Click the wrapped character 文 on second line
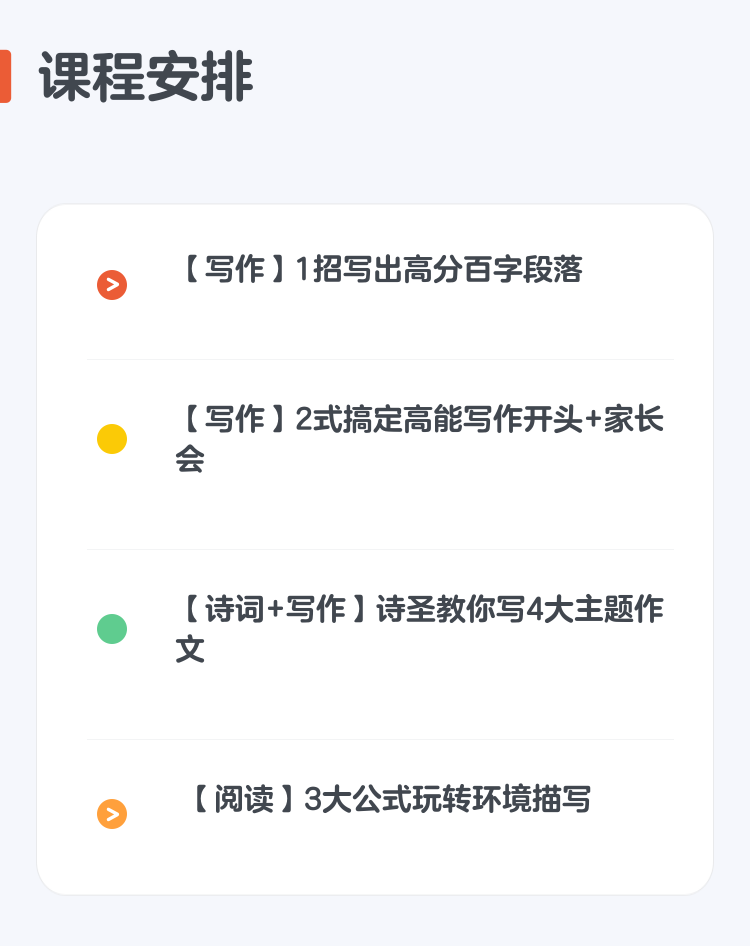This screenshot has width=750, height=946. 190,649
